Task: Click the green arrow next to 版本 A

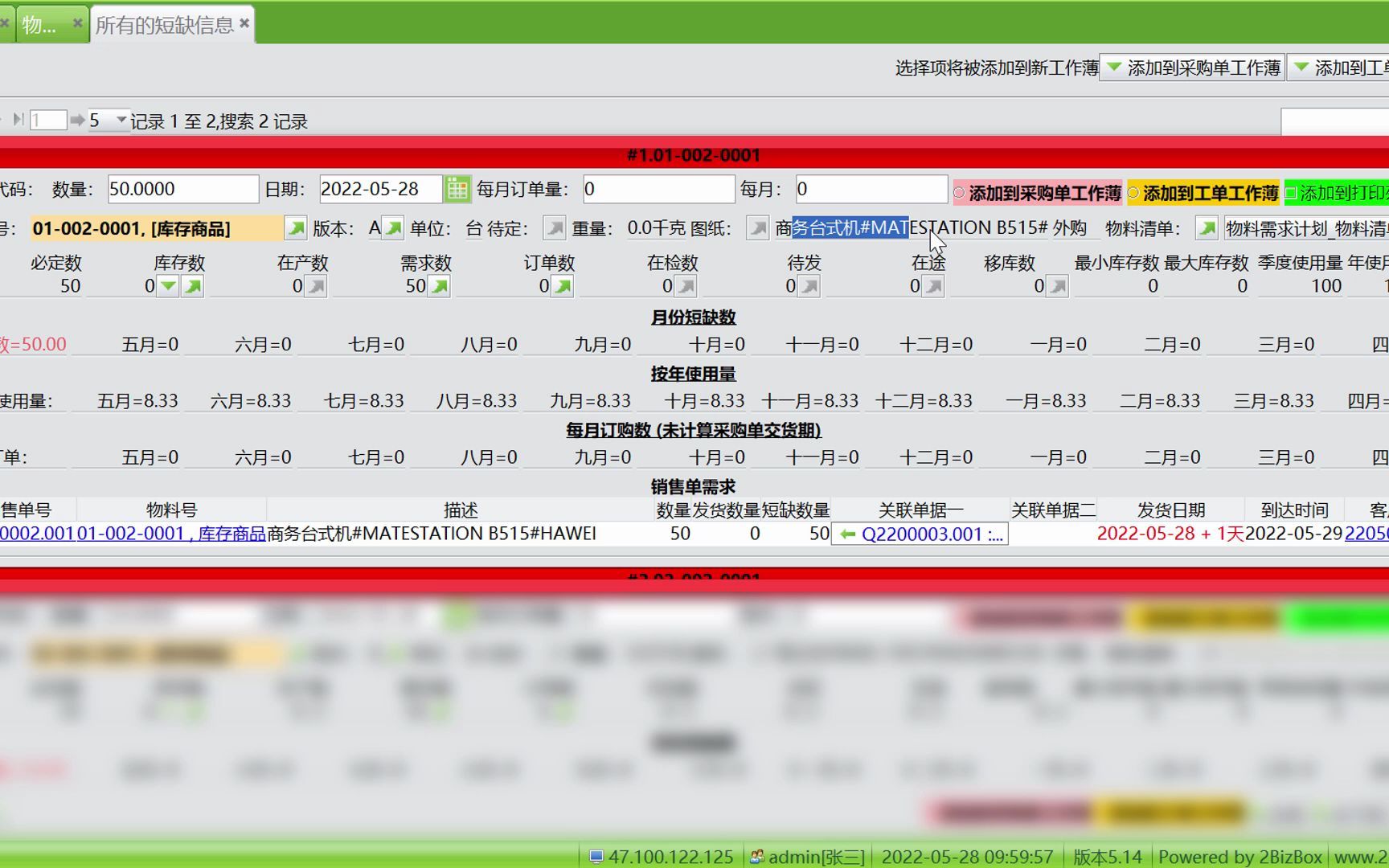Action: click(393, 229)
